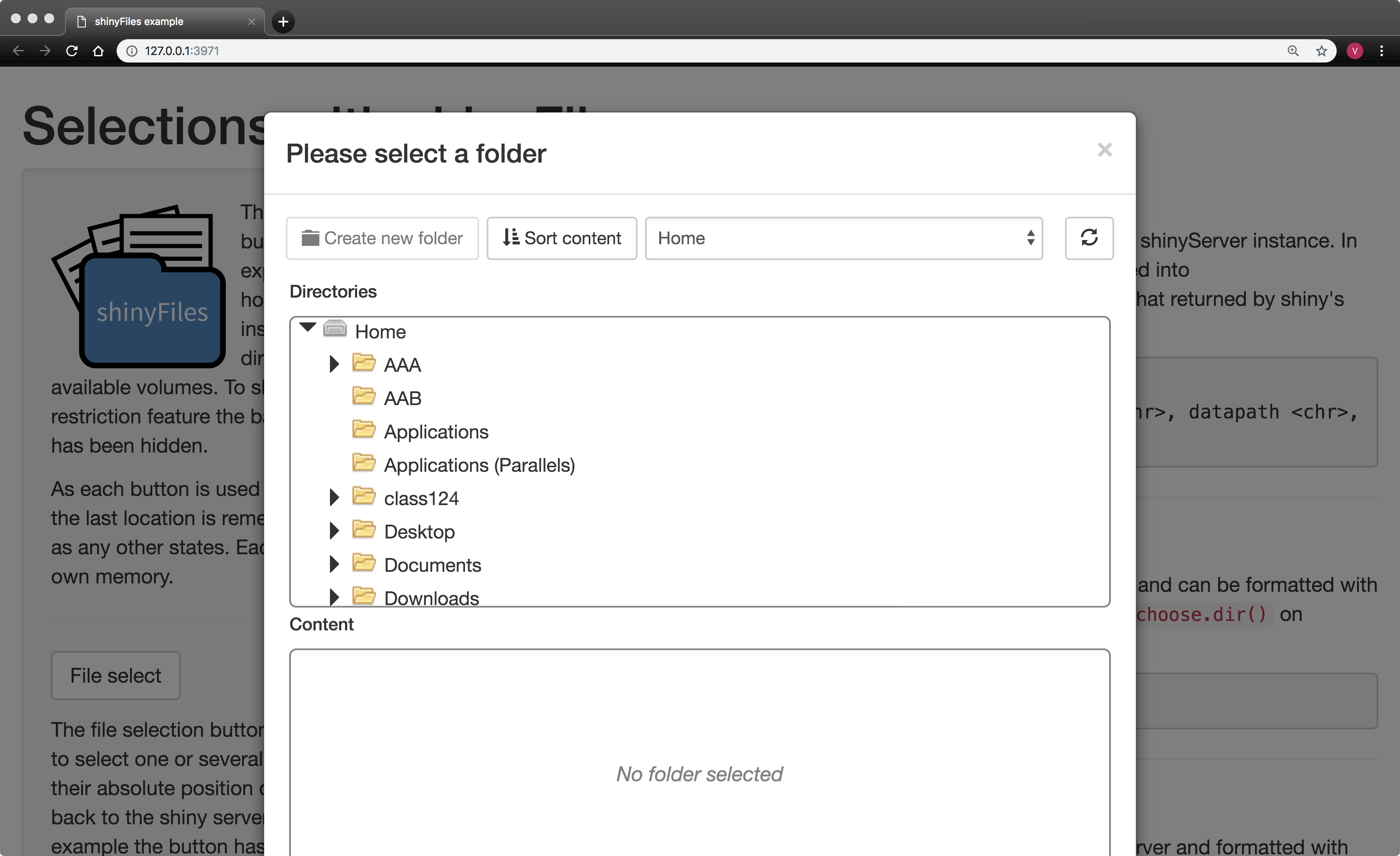Select Applications (Parallels) in the tree

(480, 464)
